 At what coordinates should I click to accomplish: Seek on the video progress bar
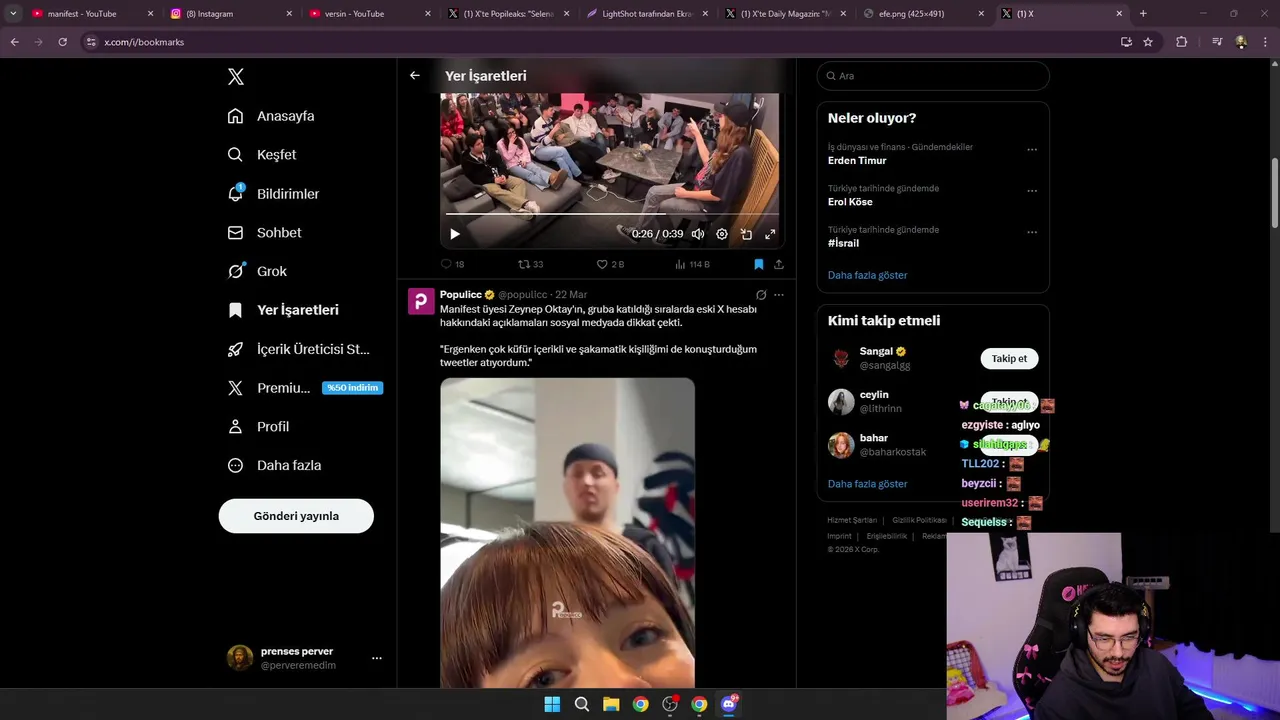612,214
